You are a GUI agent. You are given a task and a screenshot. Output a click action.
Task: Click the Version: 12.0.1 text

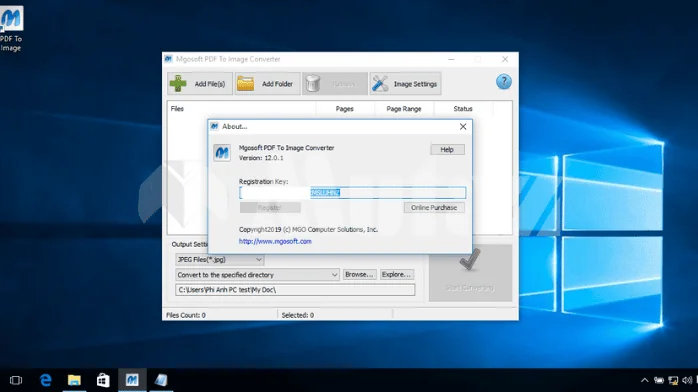click(x=261, y=158)
